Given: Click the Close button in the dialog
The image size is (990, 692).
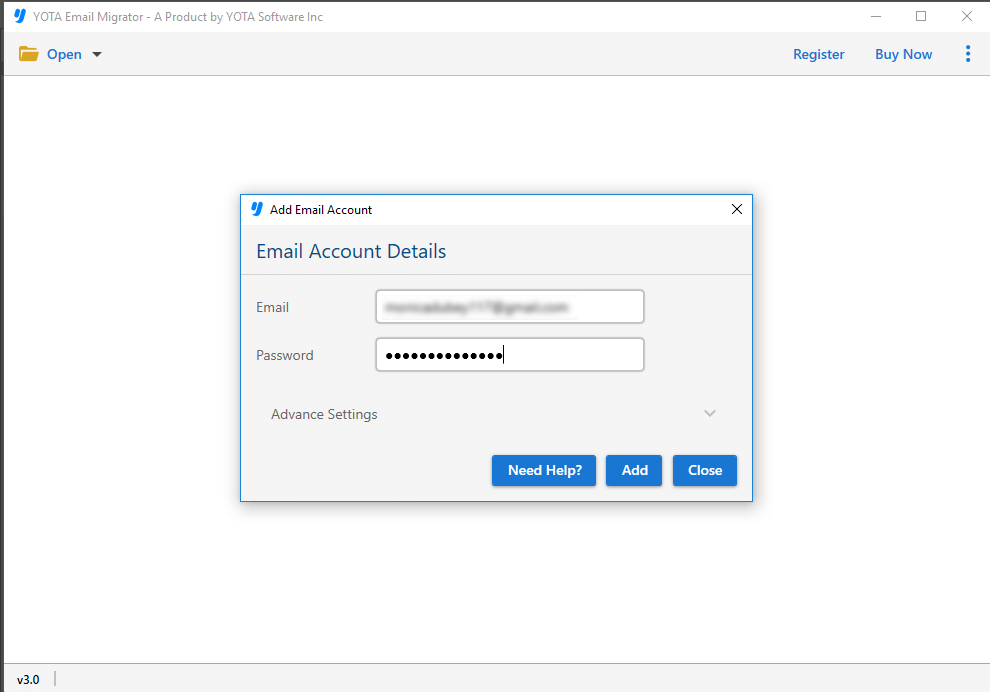Looking at the screenshot, I should coord(704,470).
